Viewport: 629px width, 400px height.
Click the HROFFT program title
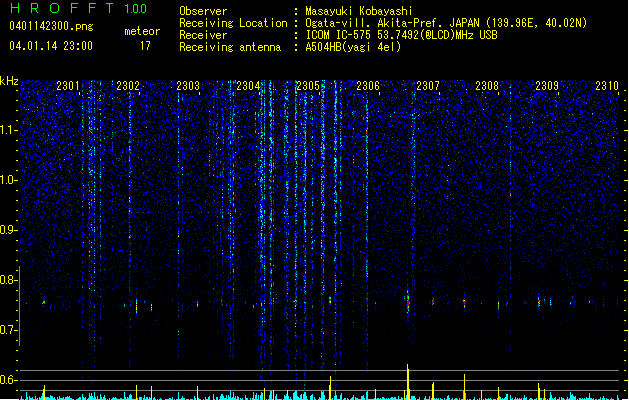point(62,8)
